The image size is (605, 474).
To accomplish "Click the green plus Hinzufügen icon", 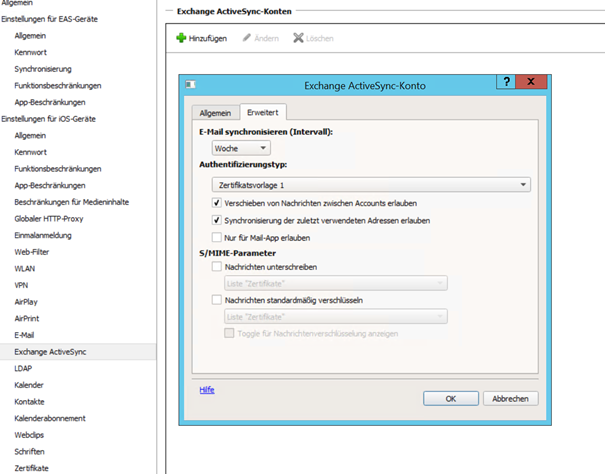I will click(x=181, y=38).
